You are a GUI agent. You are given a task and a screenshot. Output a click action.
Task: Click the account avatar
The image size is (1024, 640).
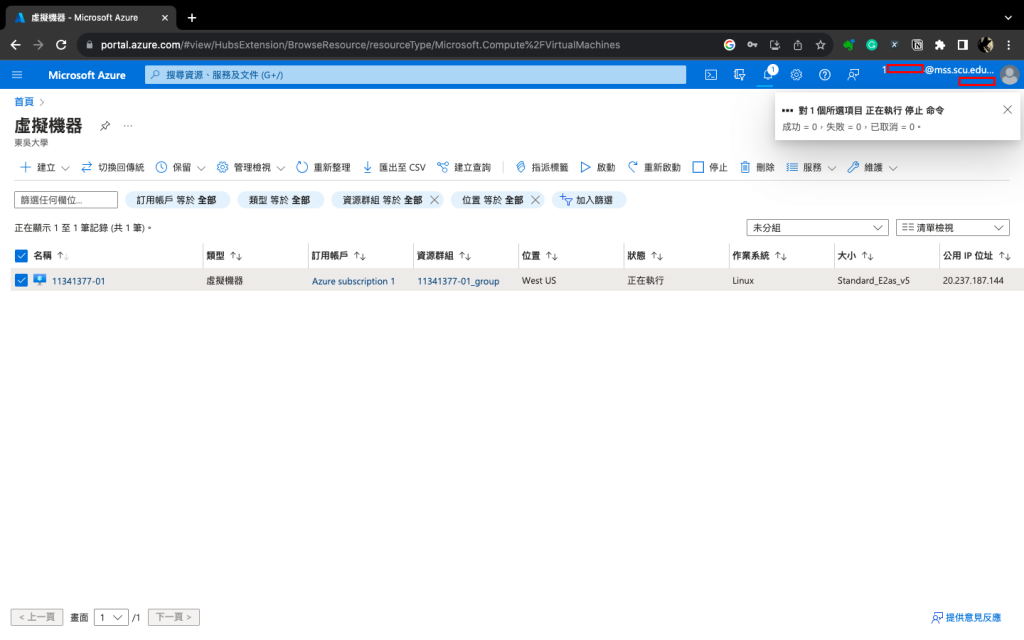[1009, 74]
